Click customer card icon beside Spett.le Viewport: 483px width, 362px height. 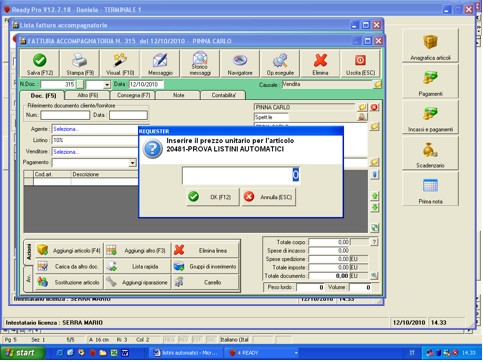[362, 117]
